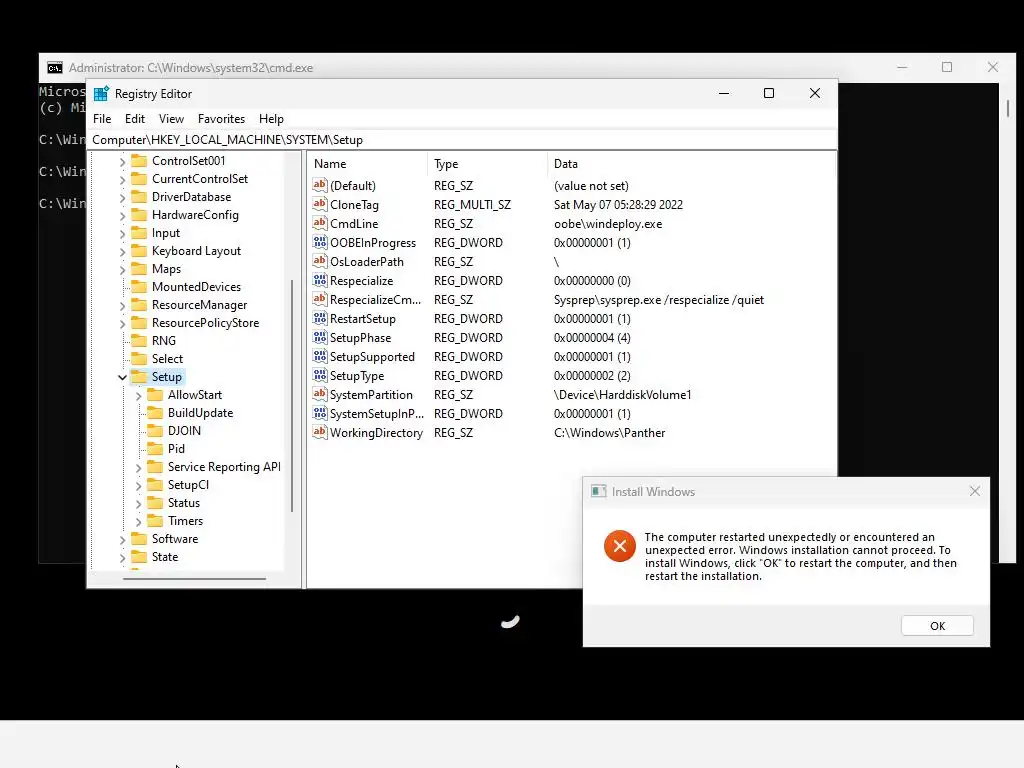
Task: Click the Select key folder icon
Action: pos(139,359)
